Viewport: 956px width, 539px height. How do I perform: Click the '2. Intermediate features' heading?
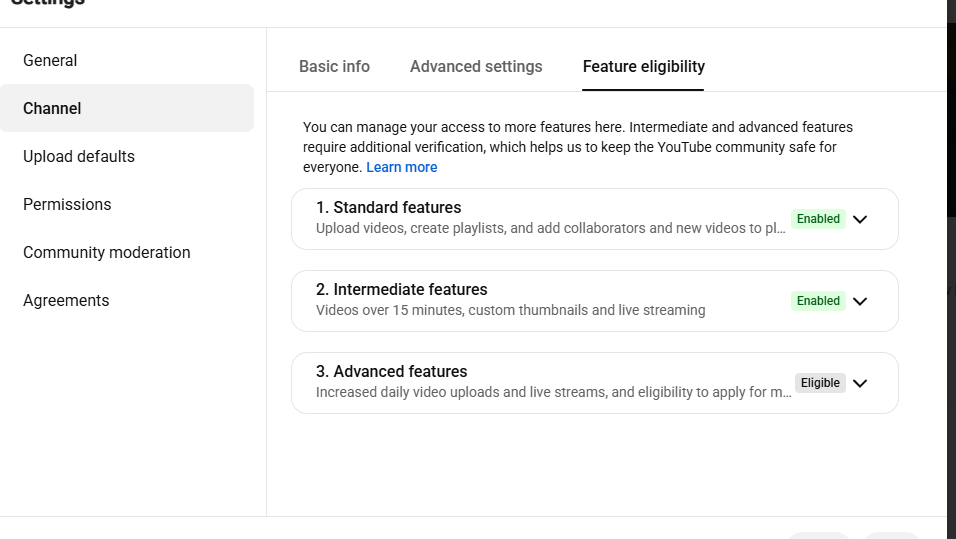402,289
